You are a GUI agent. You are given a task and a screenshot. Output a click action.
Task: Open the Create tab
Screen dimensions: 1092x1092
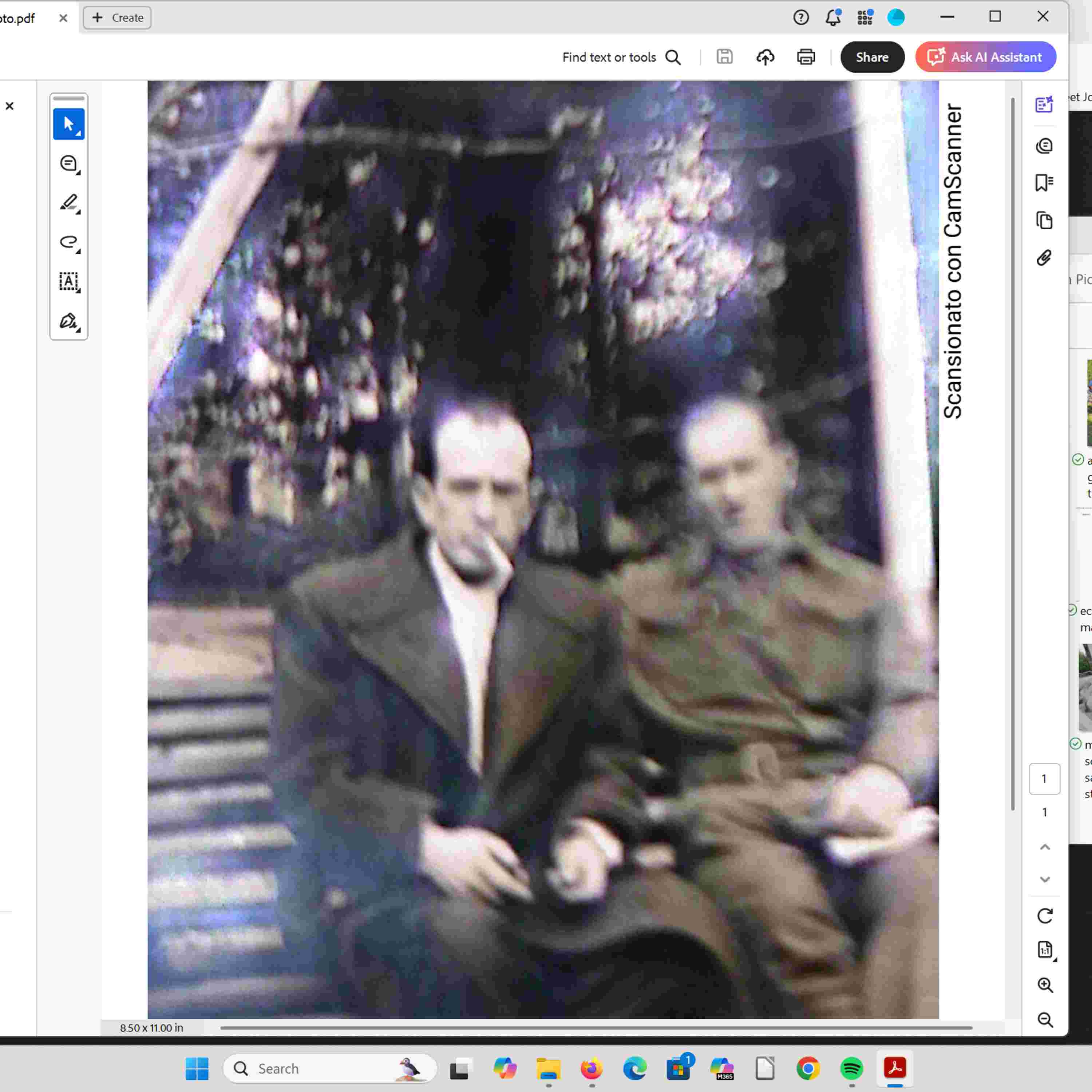(x=117, y=17)
